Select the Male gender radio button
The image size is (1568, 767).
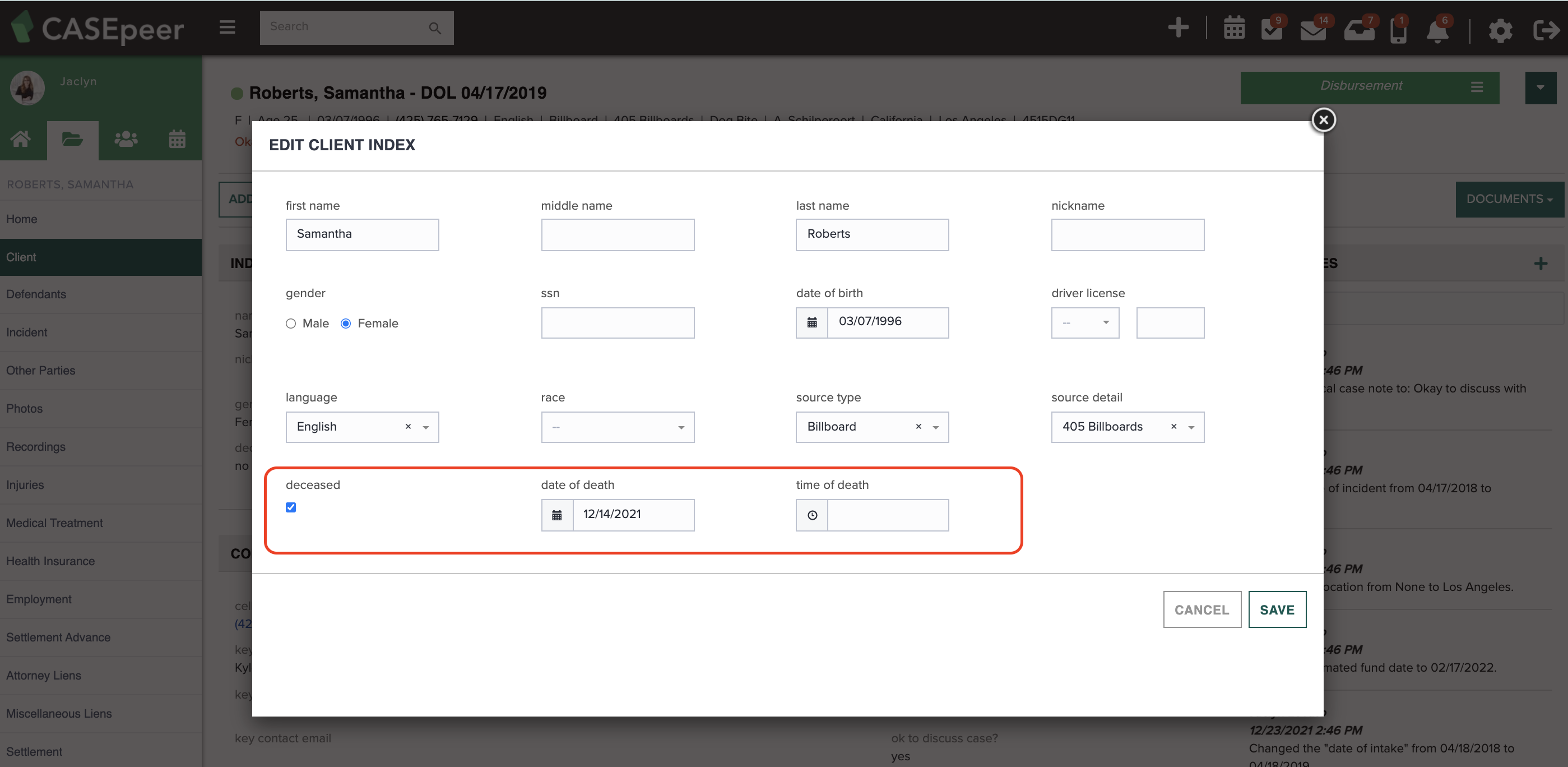pyautogui.click(x=291, y=324)
